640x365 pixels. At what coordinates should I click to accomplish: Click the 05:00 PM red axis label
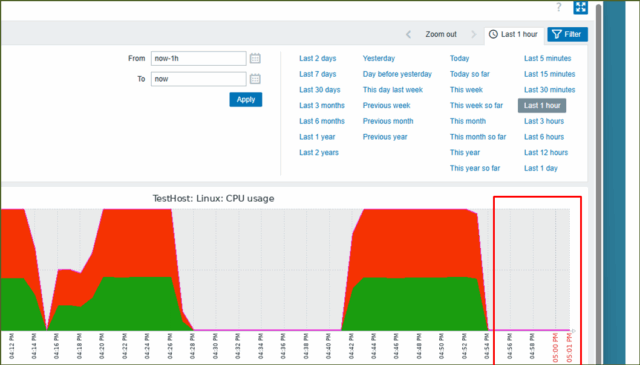tap(555, 348)
